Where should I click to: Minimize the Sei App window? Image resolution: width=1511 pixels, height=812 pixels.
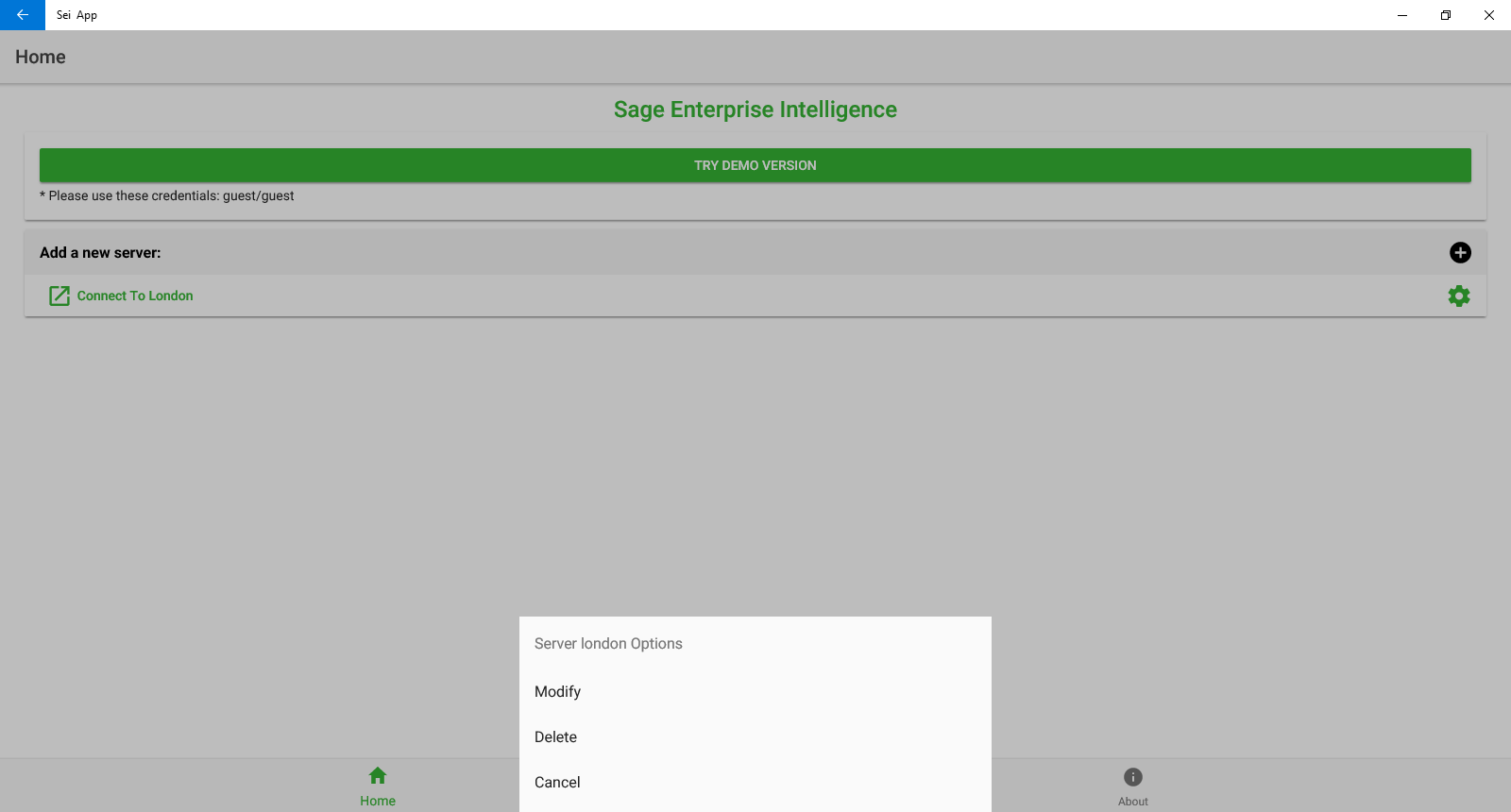click(1402, 15)
